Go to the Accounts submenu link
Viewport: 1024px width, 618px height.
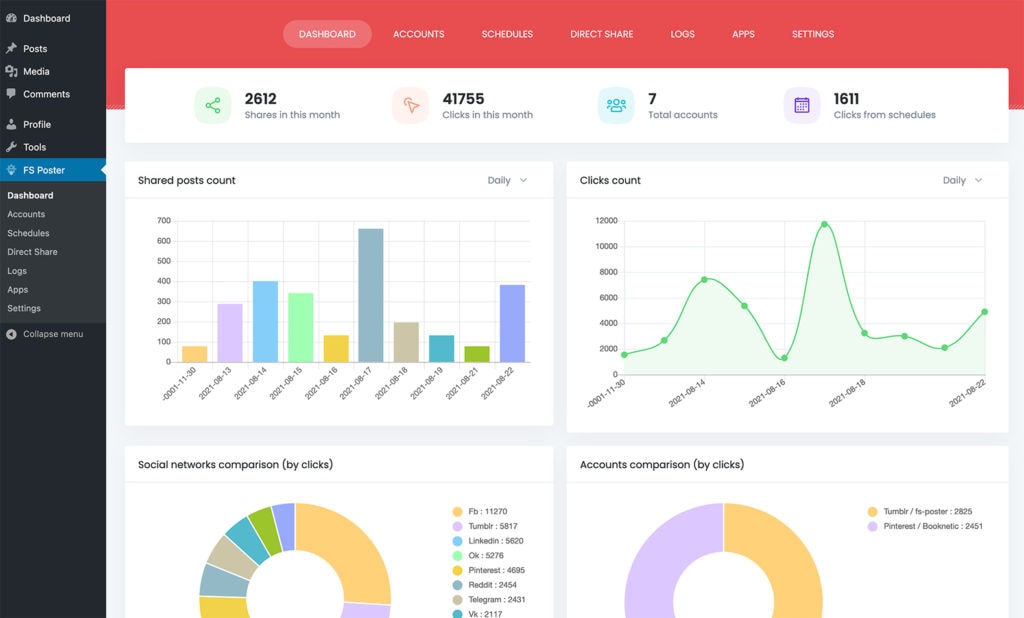coord(26,214)
